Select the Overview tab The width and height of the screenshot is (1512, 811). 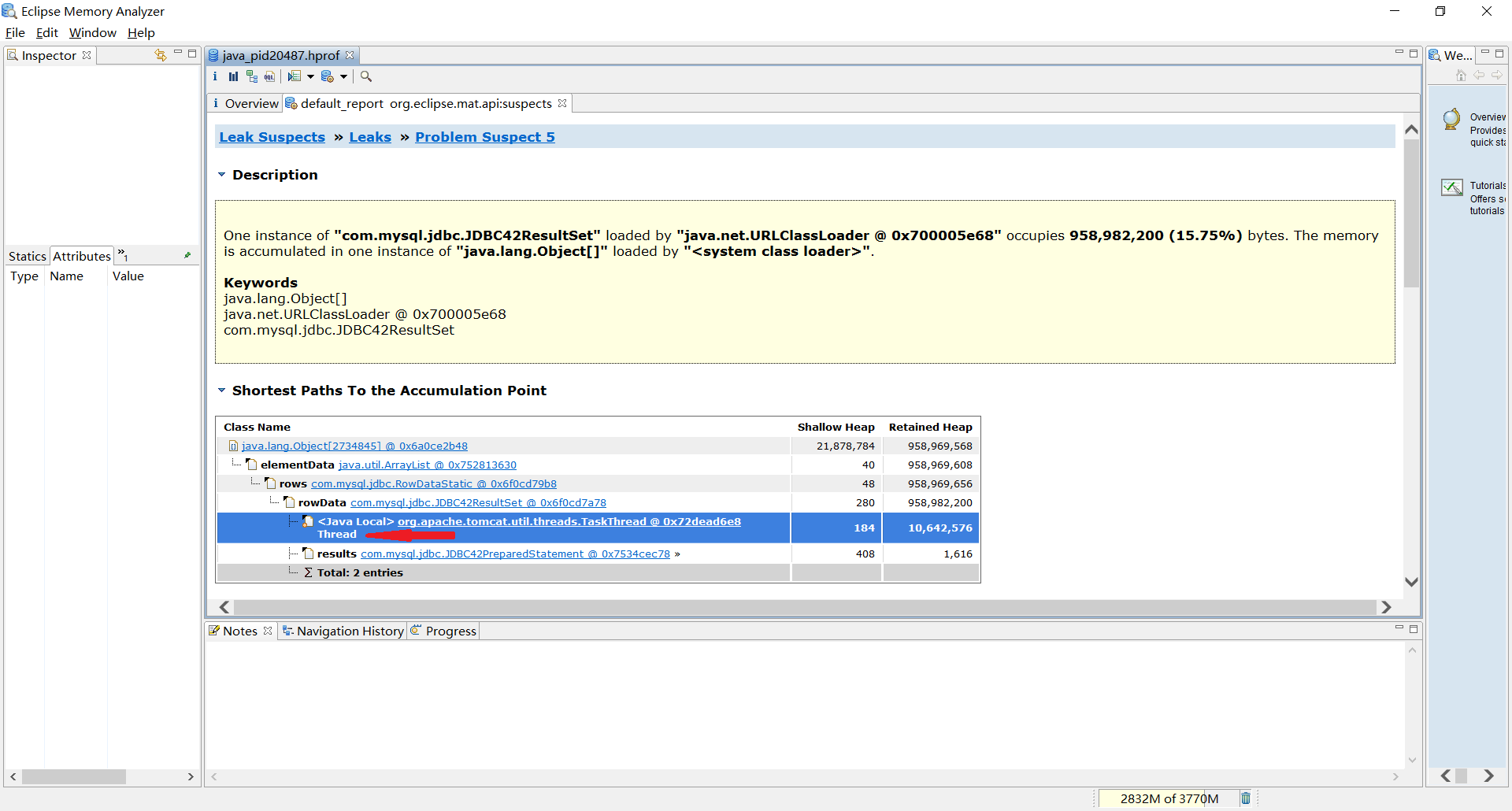click(x=246, y=103)
